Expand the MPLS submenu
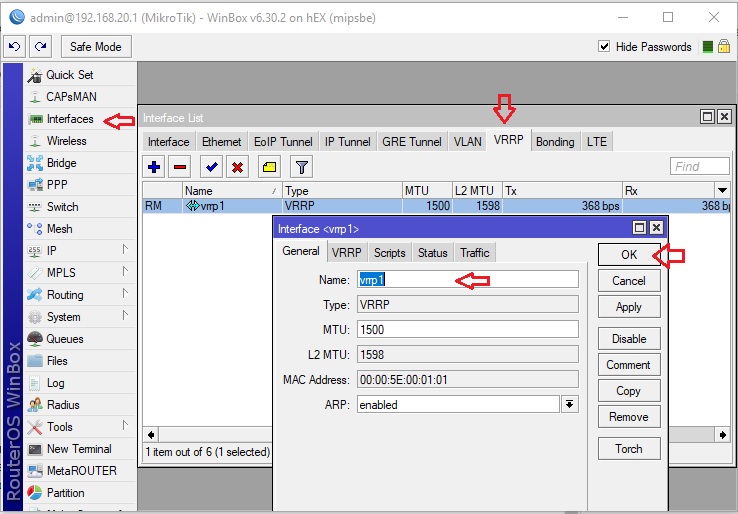Screen dimensions: 738x514 (125, 272)
